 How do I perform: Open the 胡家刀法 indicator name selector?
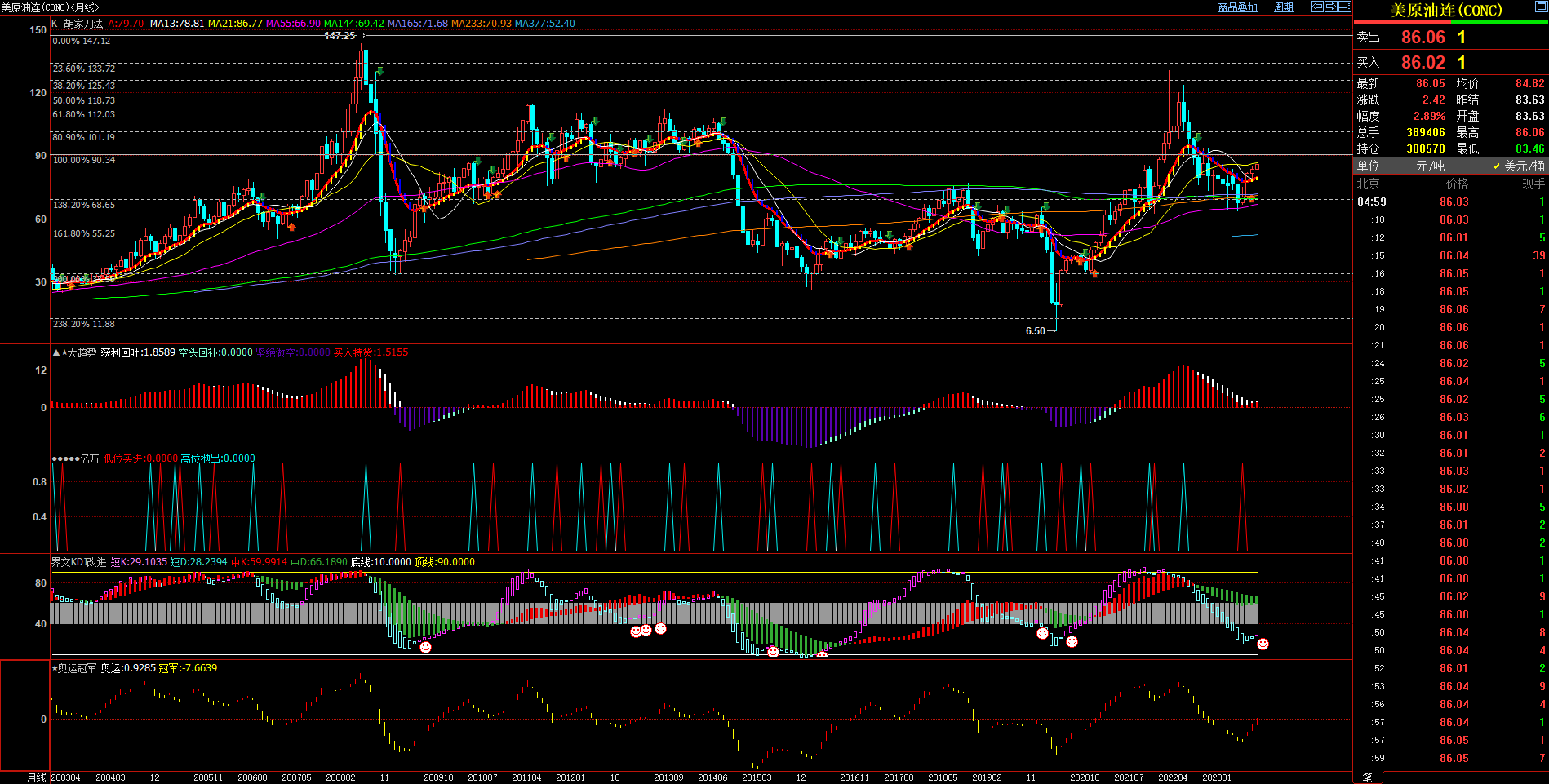(83, 24)
